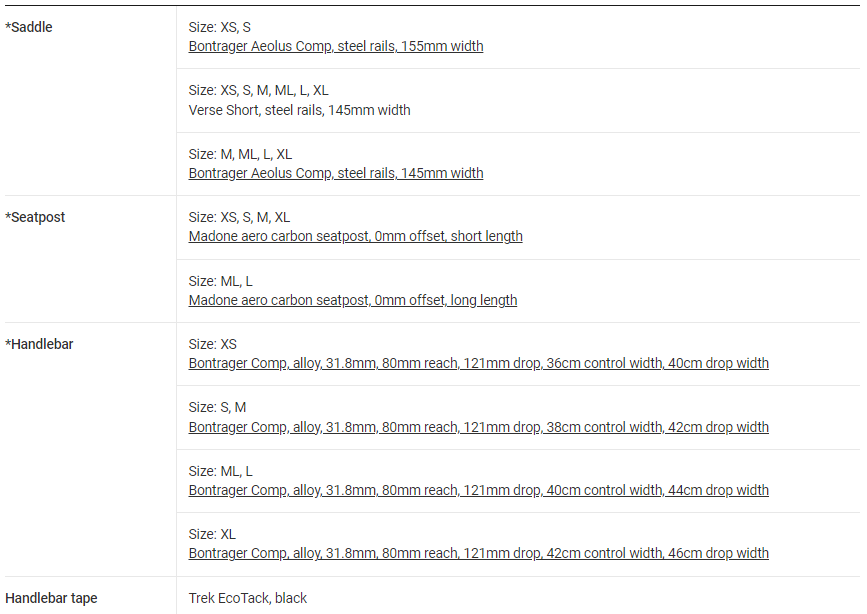The height and width of the screenshot is (614, 867).
Task: Click the *Saddle row label
Action: pos(29,27)
